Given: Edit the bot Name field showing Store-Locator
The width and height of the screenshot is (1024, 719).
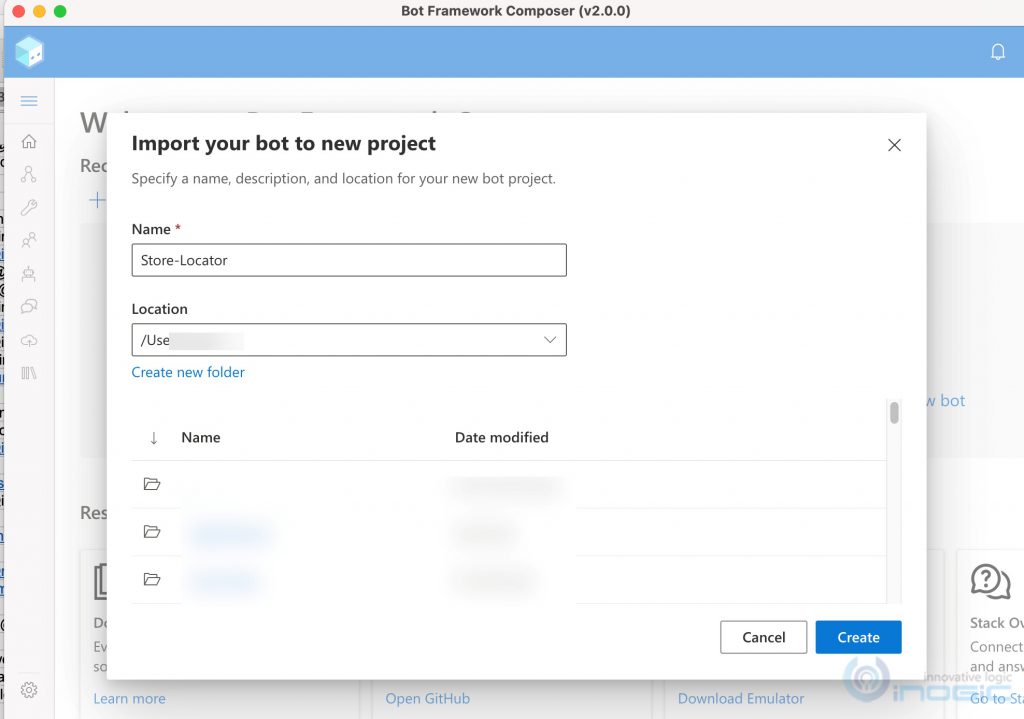Looking at the screenshot, I should click(348, 260).
